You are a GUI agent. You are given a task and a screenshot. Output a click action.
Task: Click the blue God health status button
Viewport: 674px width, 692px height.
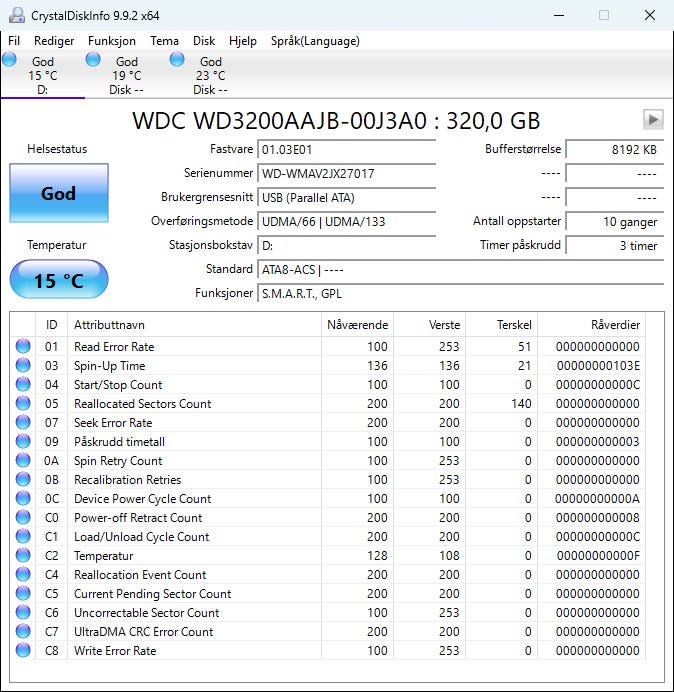point(59,193)
